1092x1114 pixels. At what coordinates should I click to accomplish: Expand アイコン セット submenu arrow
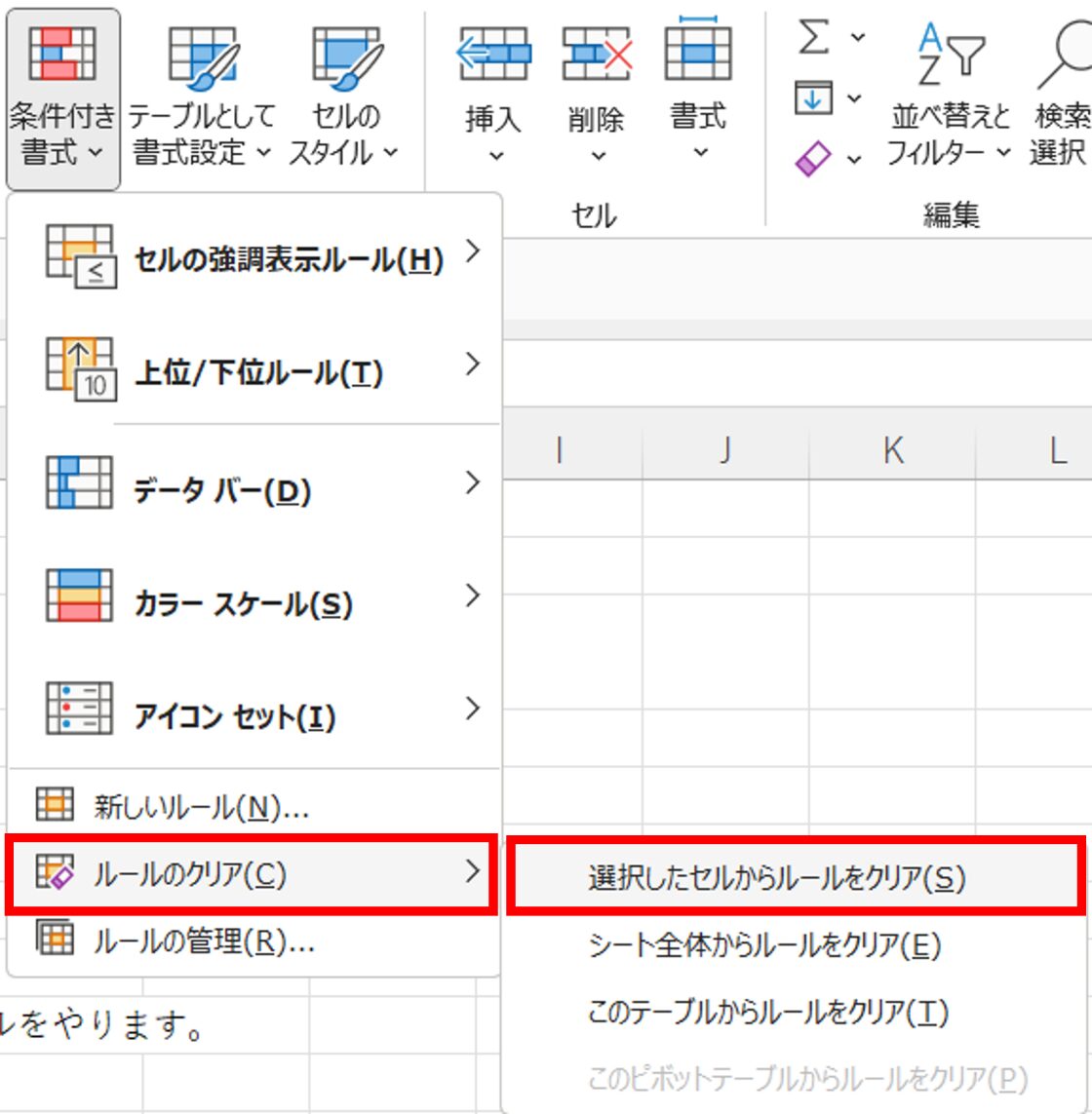[x=473, y=709]
